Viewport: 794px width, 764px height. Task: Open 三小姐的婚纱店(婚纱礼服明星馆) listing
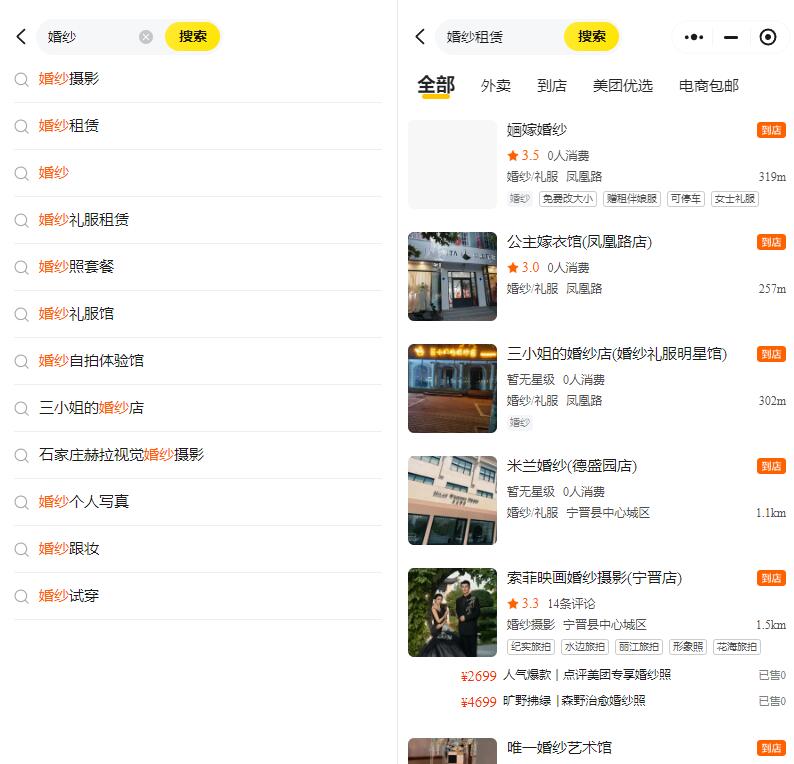click(597, 388)
